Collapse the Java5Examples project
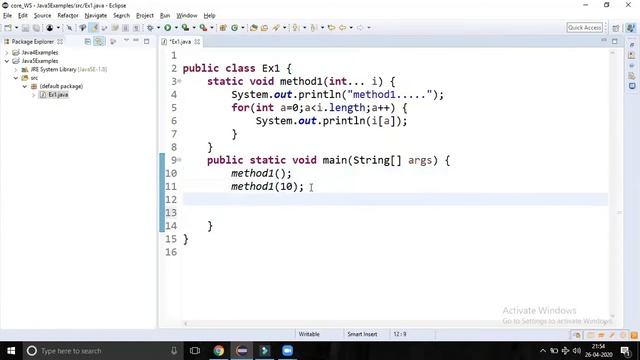Screen dimensions: 640x360 (7, 61)
